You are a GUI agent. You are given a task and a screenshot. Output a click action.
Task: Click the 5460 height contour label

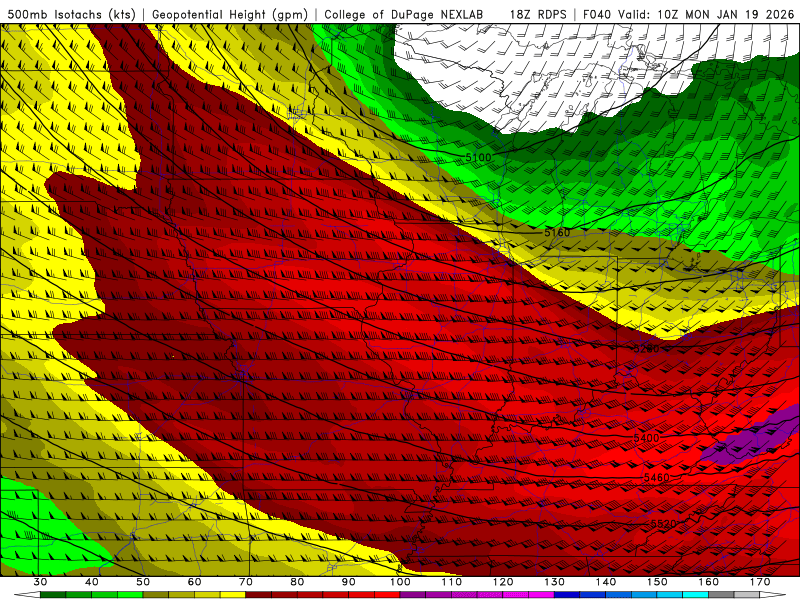click(x=657, y=478)
